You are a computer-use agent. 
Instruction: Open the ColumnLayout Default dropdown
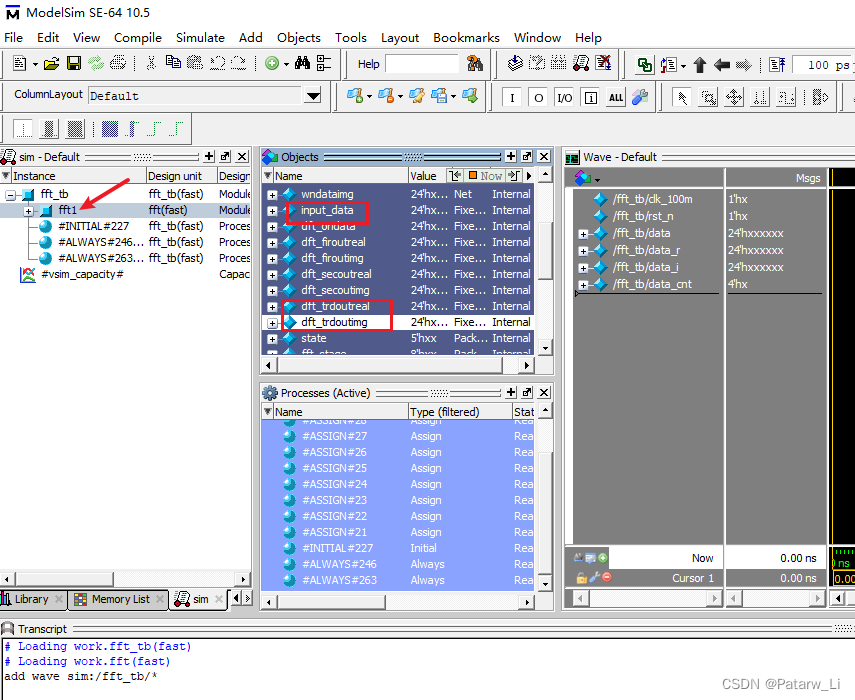pyautogui.click(x=313, y=97)
